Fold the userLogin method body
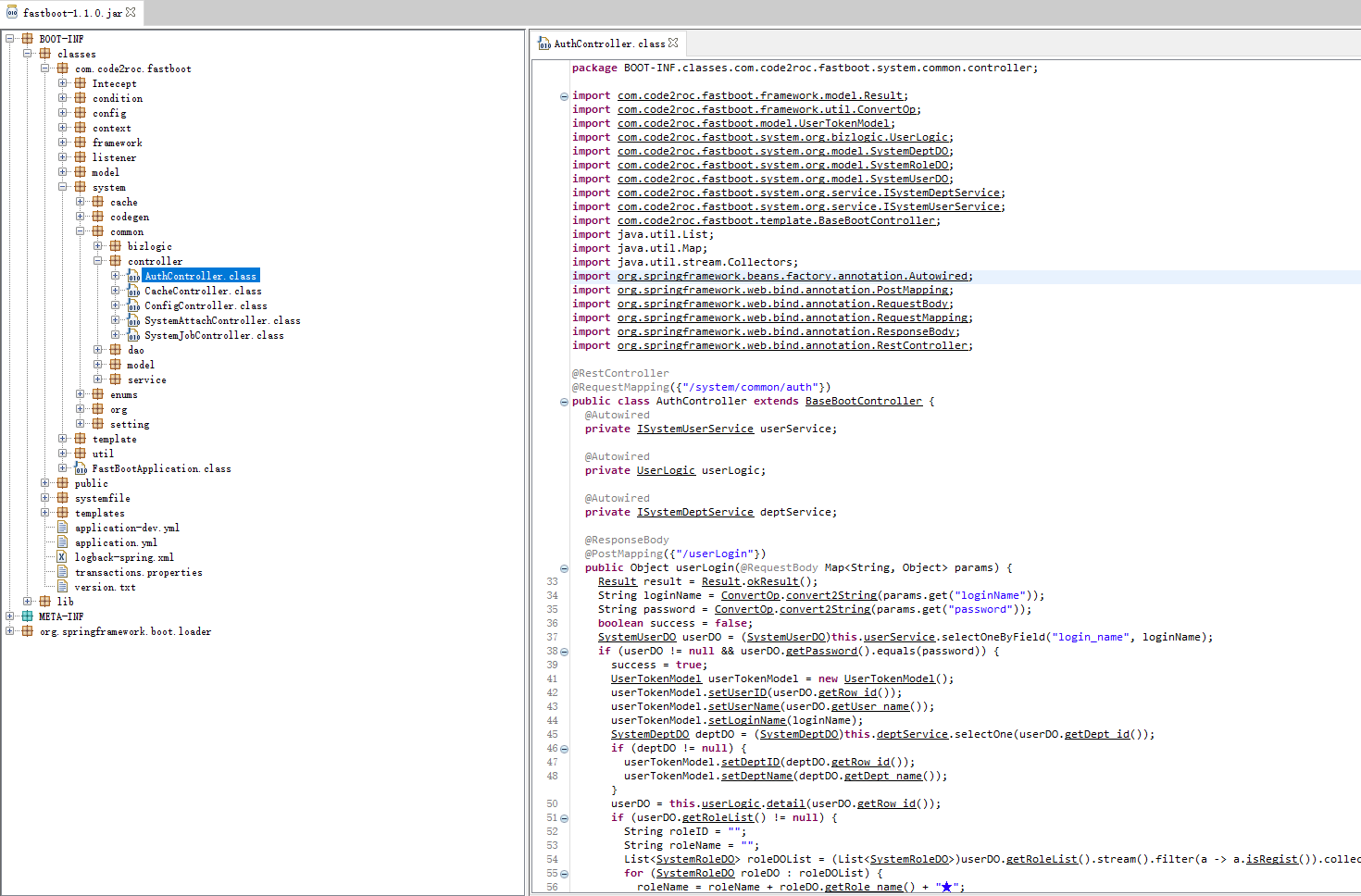 click(564, 568)
